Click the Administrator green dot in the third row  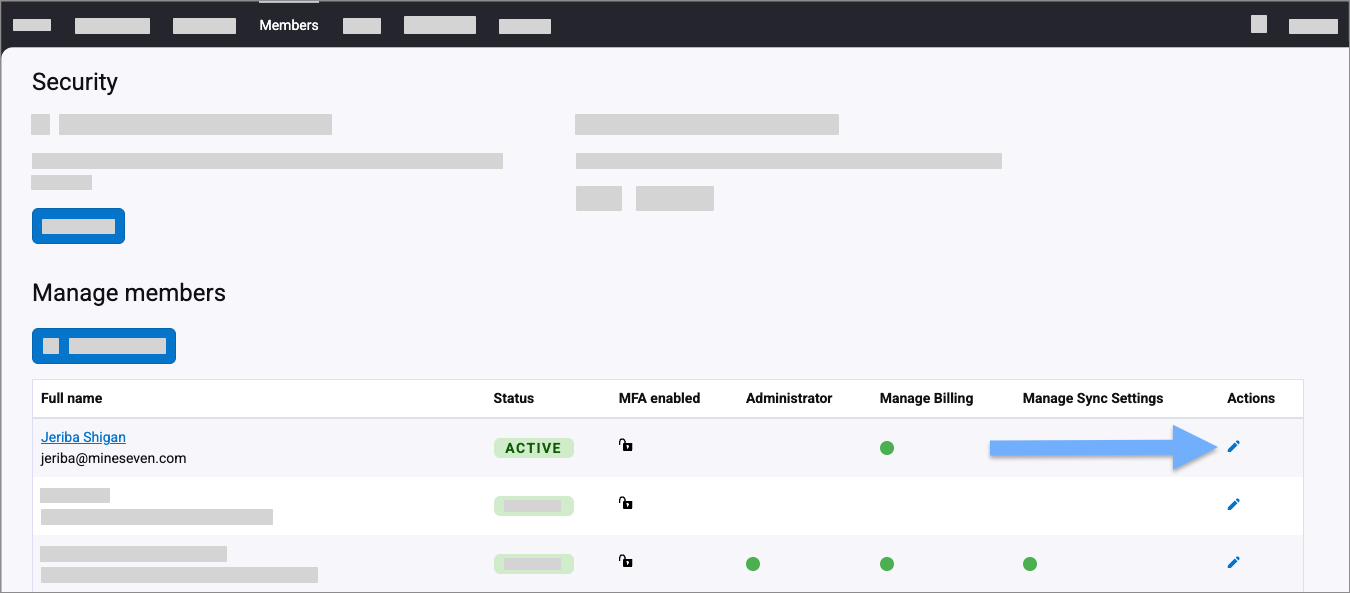753,564
